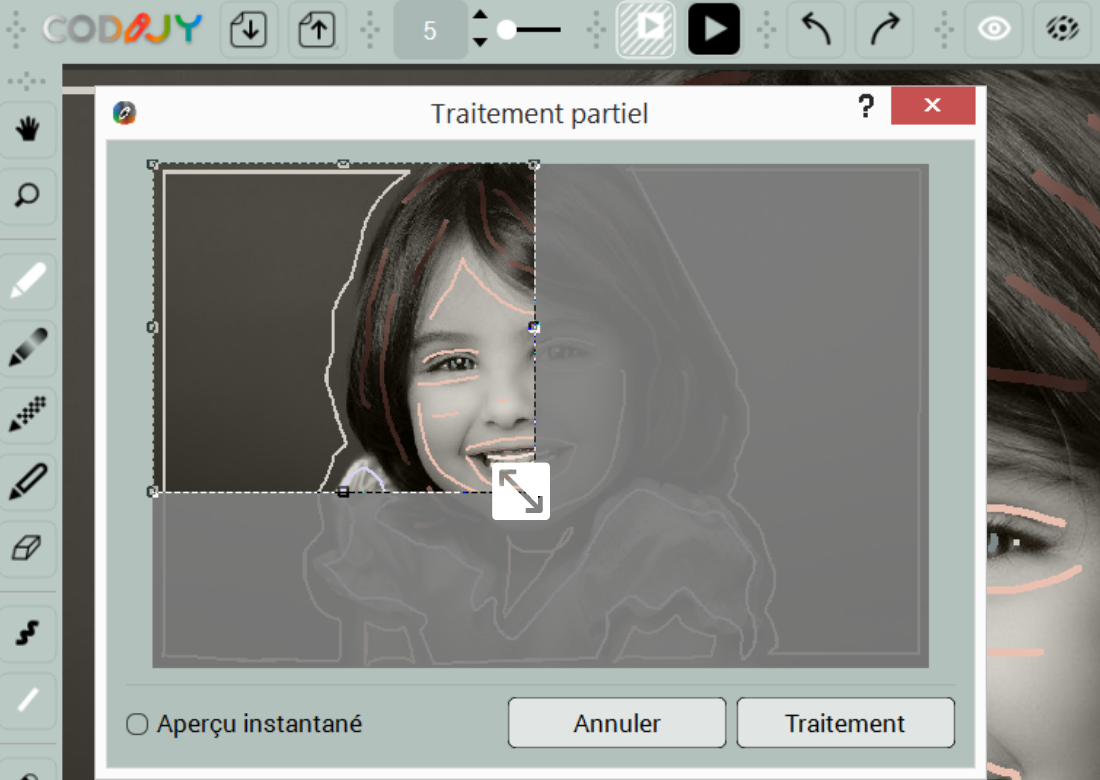Increase brush size with up arrow
The image size is (1100, 780).
(x=480, y=15)
